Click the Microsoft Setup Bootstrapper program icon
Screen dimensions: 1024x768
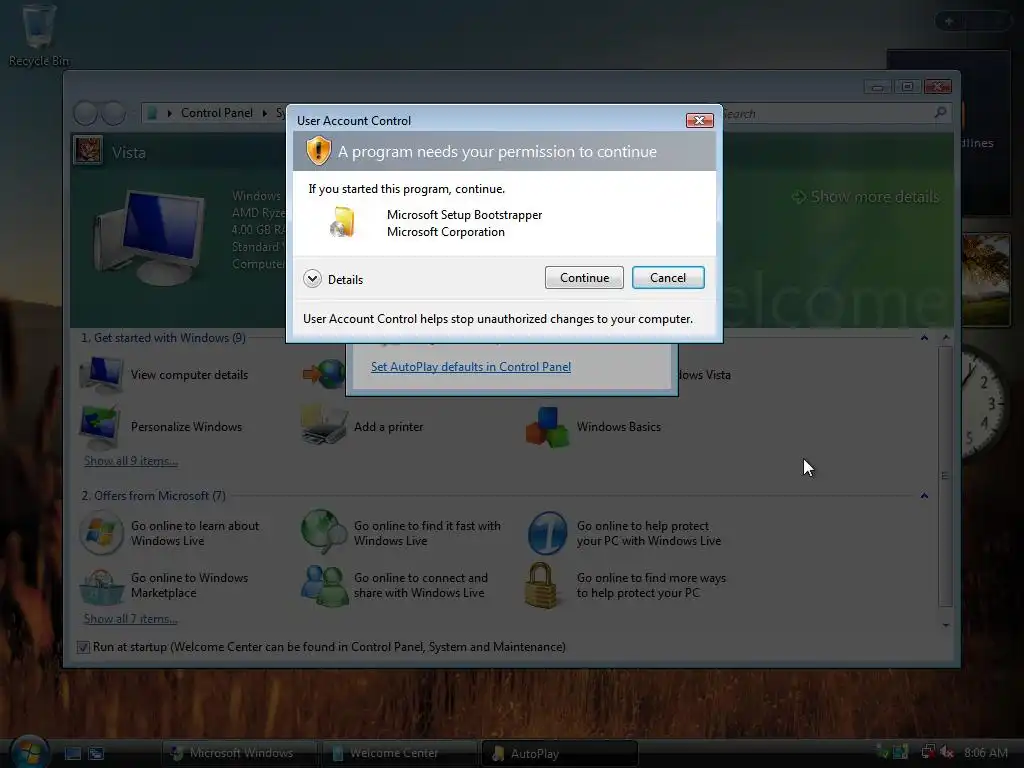coord(343,222)
